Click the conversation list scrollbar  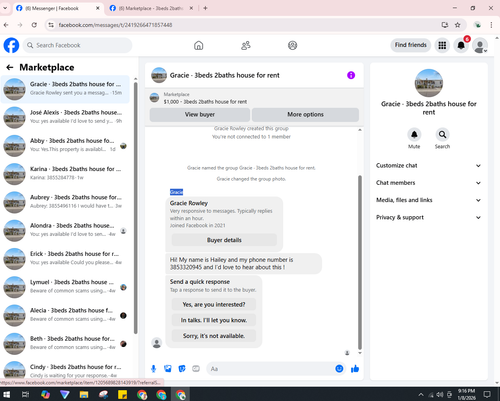coord(135,207)
